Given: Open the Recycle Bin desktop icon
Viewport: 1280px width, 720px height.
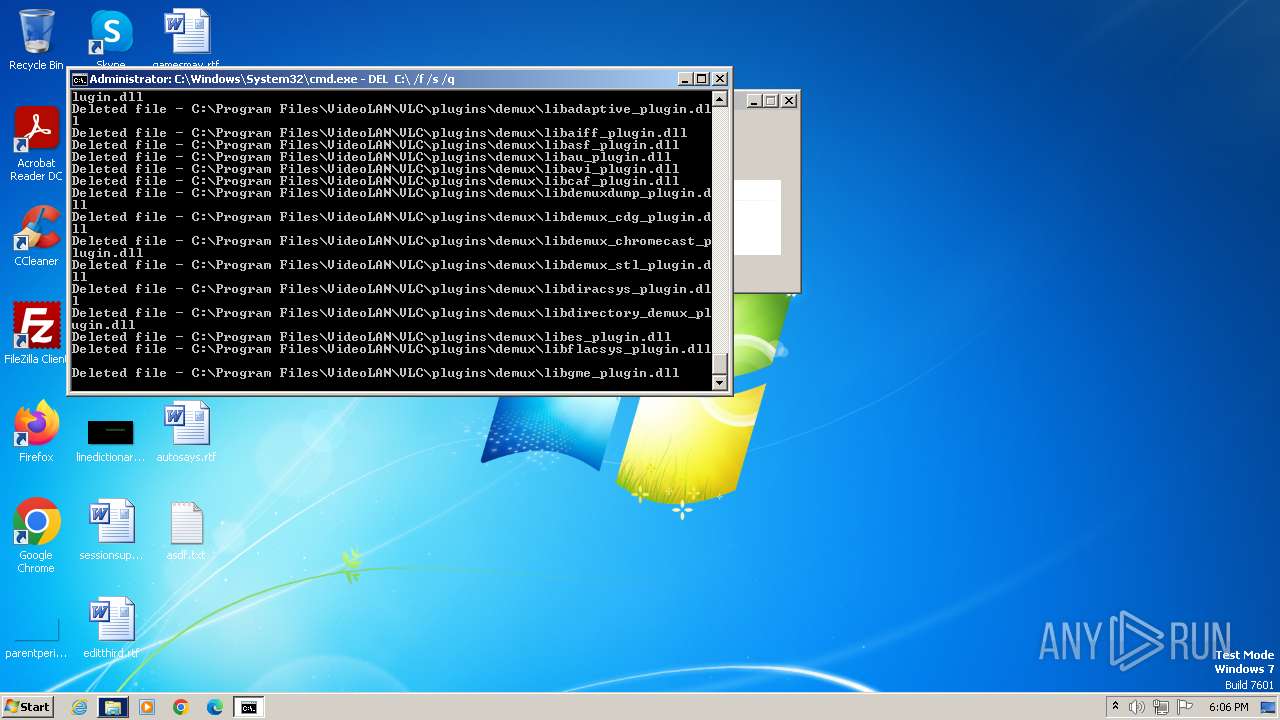Looking at the screenshot, I should click(36, 40).
